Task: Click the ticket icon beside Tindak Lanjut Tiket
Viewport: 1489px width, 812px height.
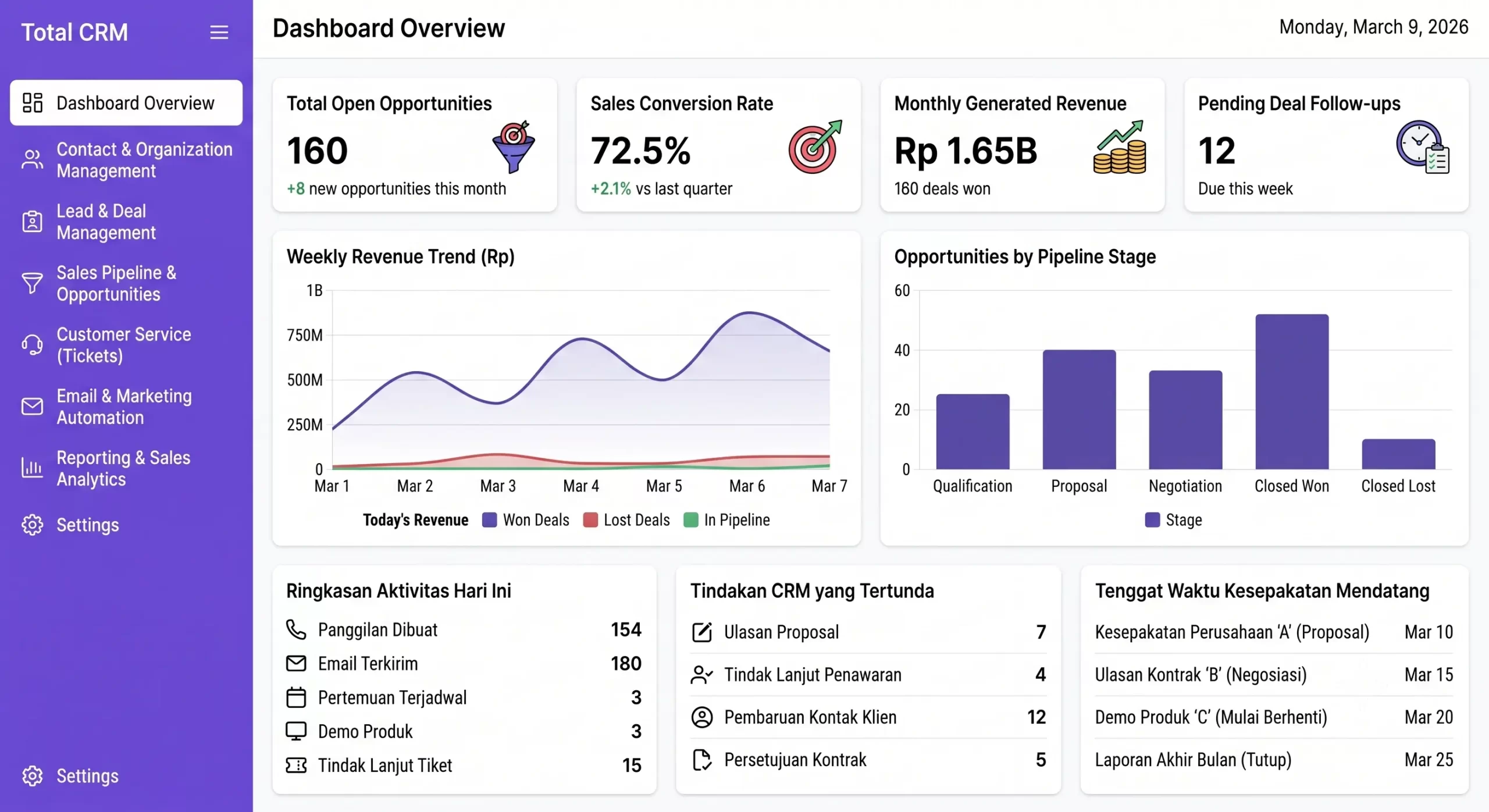Action: pos(296,765)
